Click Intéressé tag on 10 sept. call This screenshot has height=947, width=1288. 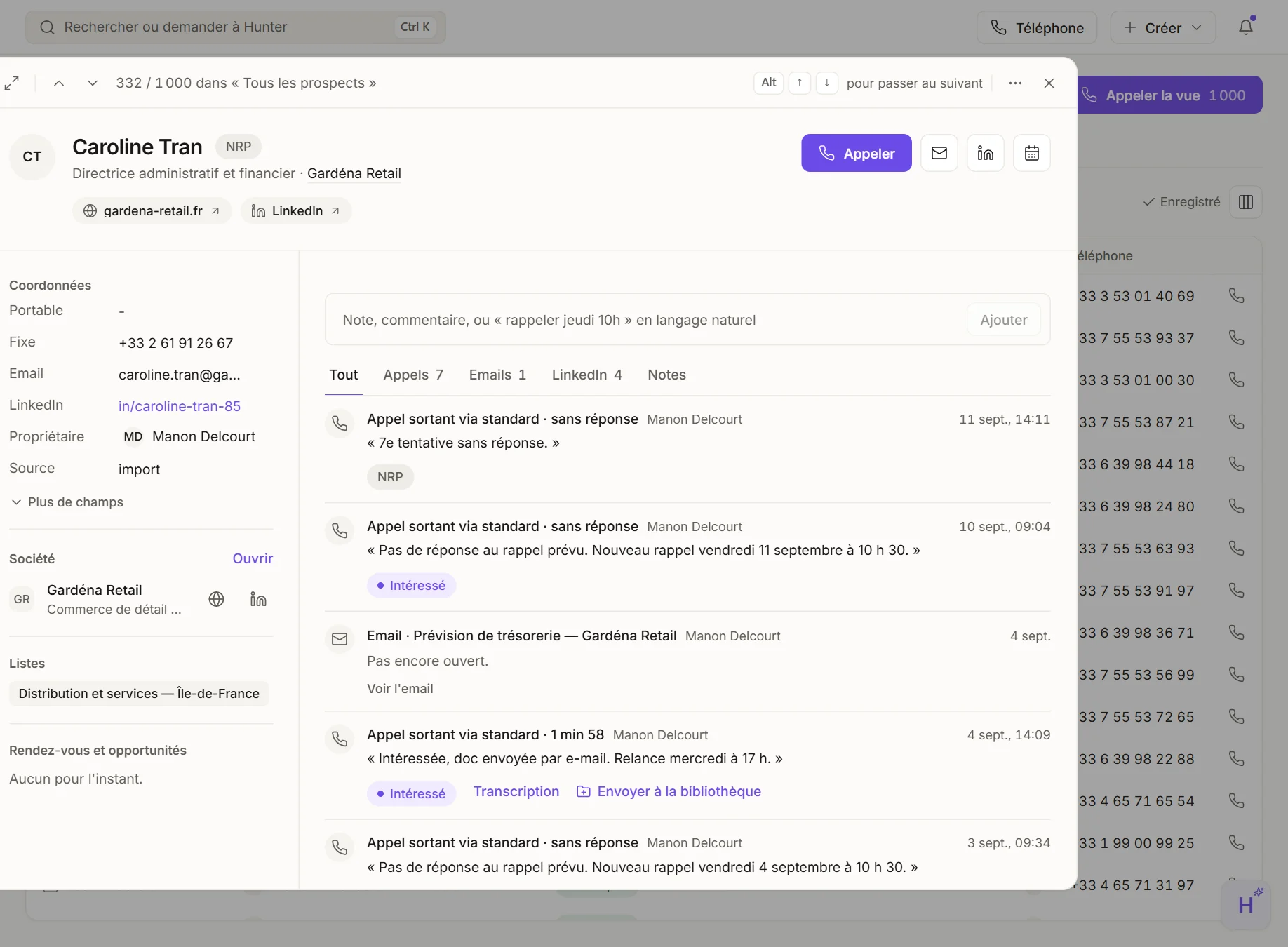coord(411,586)
